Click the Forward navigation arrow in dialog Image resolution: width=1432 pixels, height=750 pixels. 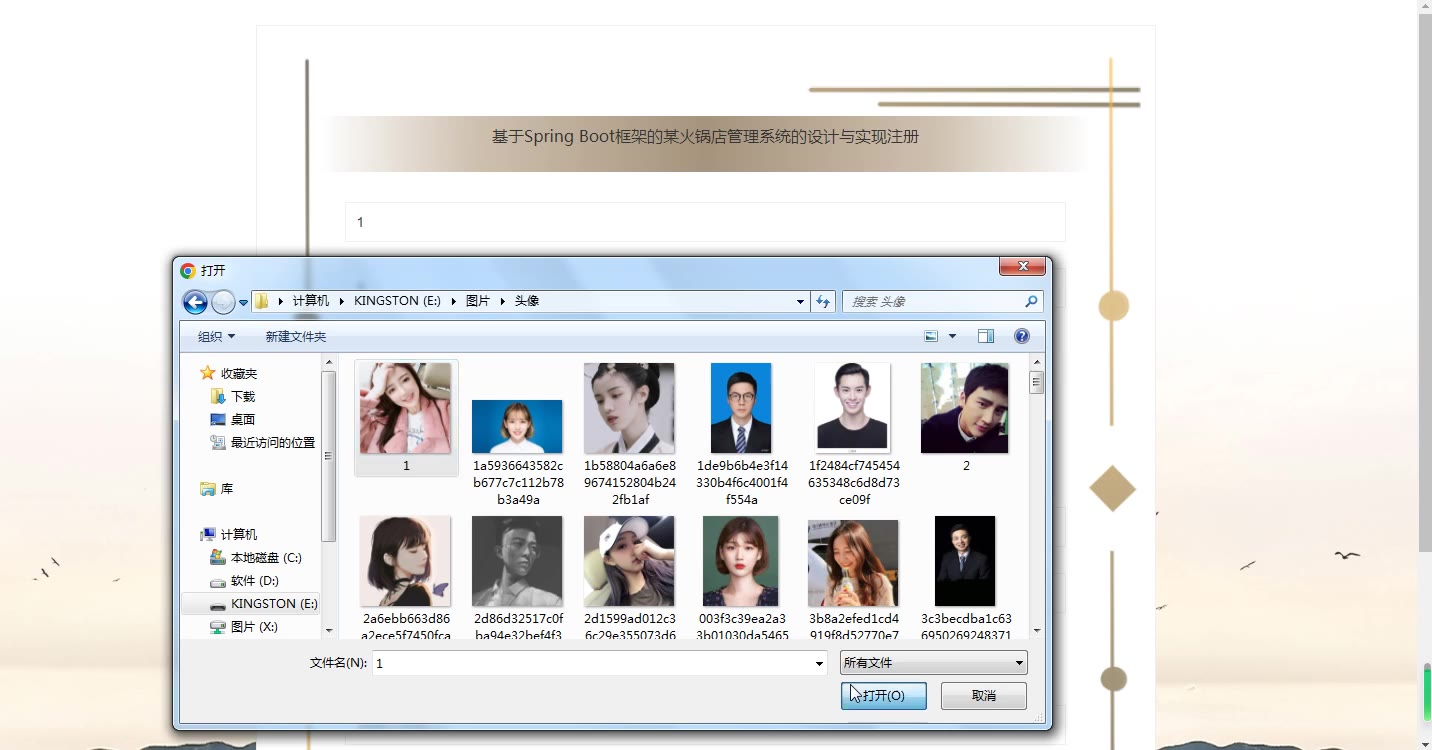[x=223, y=302]
